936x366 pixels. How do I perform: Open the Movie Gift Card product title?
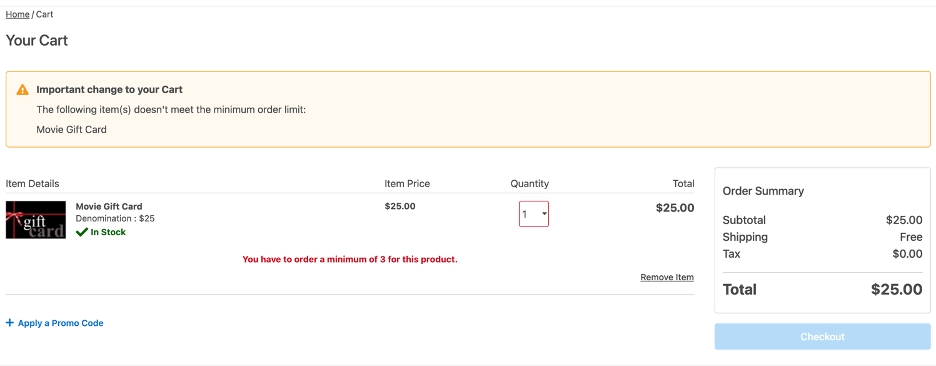(x=109, y=207)
